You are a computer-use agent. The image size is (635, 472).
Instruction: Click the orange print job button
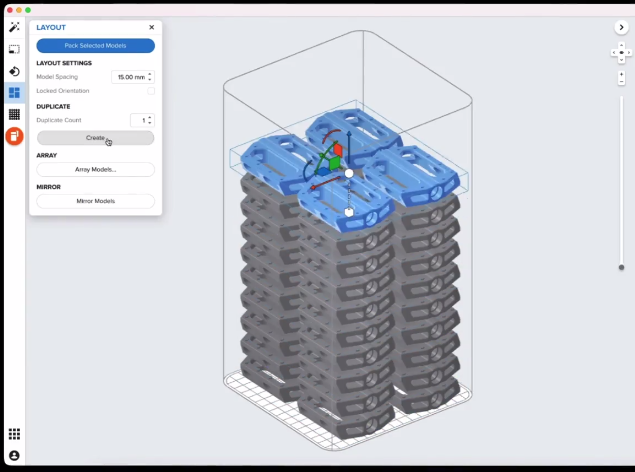pyautogui.click(x=14, y=136)
